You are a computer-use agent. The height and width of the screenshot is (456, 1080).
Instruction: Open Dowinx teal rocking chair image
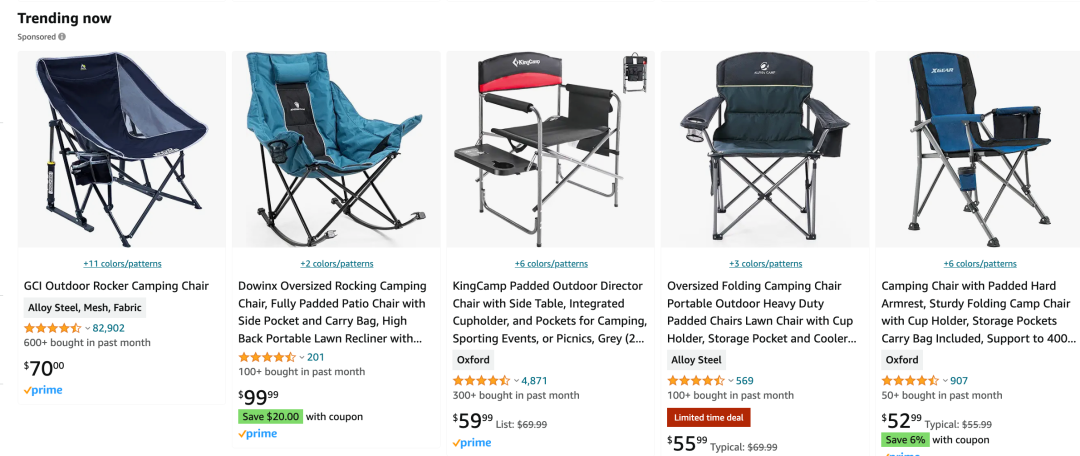pos(336,150)
